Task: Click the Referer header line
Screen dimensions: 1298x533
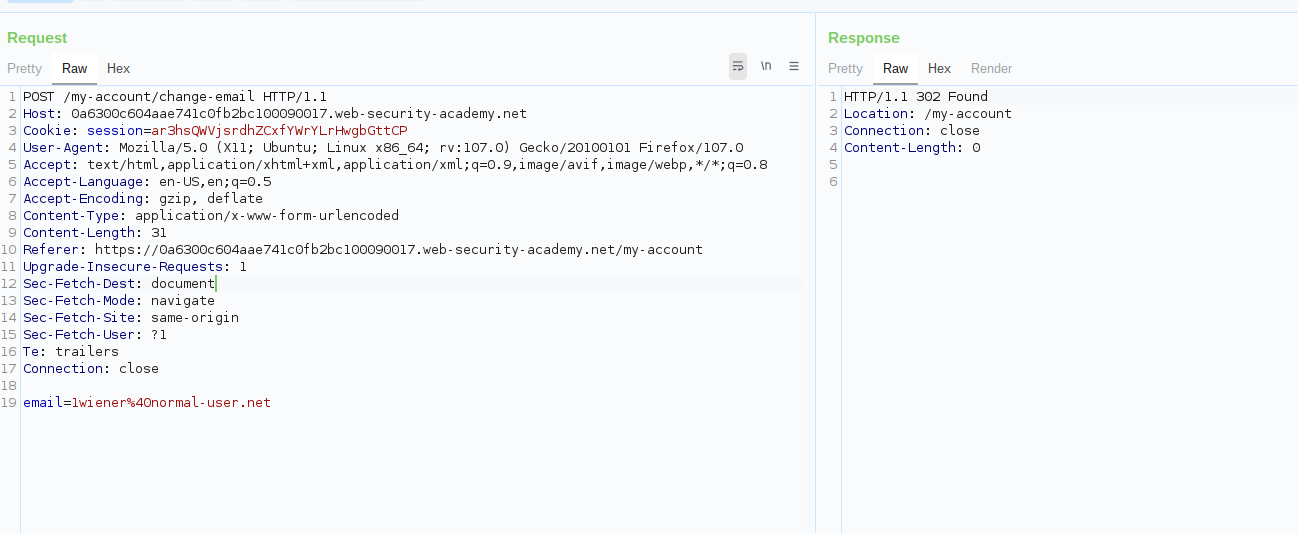Action: point(363,249)
